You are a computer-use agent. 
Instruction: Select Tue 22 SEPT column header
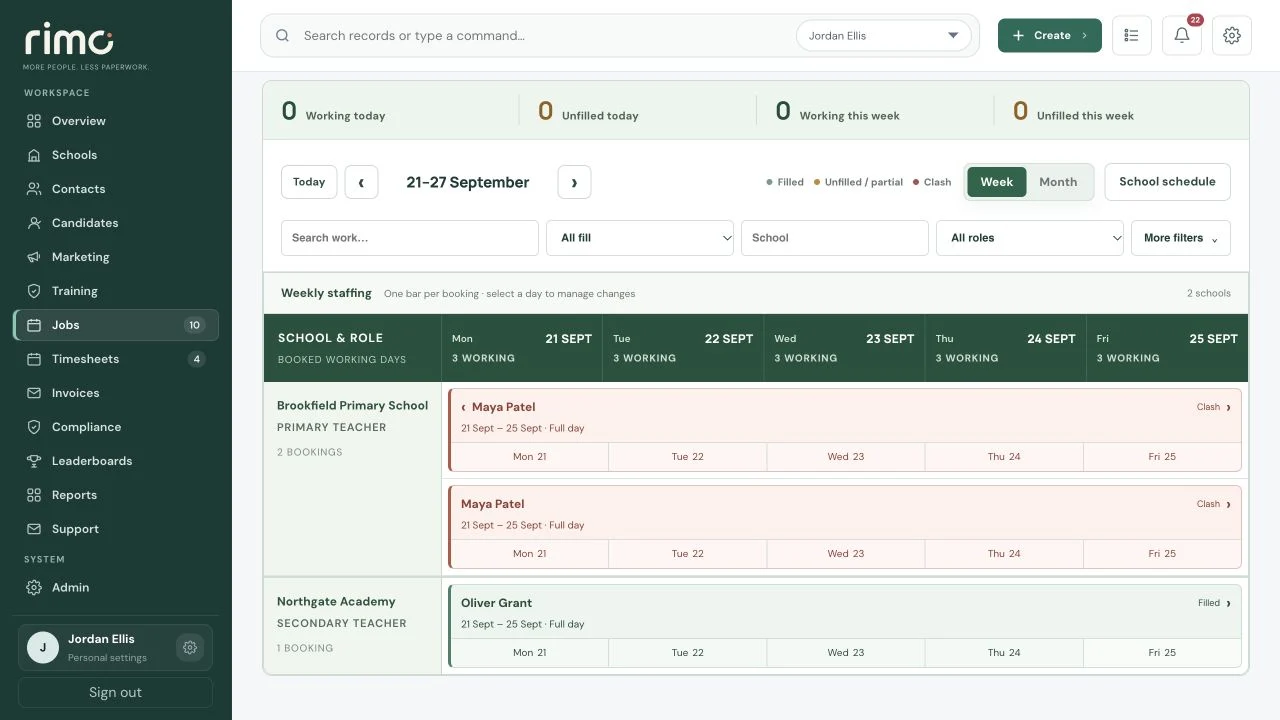point(683,348)
